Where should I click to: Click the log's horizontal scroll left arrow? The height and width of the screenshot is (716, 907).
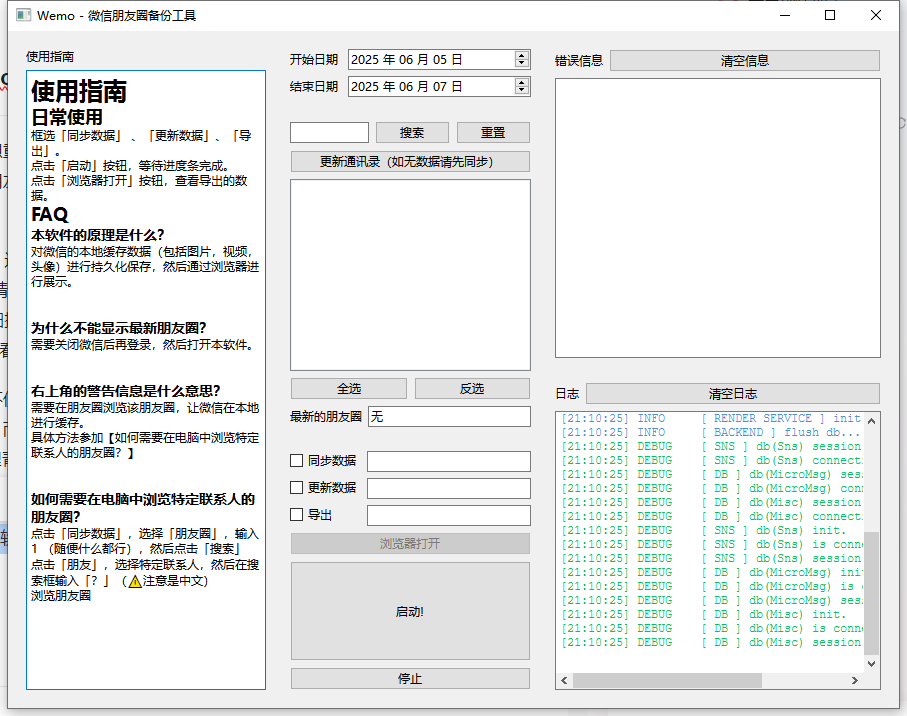coord(564,681)
